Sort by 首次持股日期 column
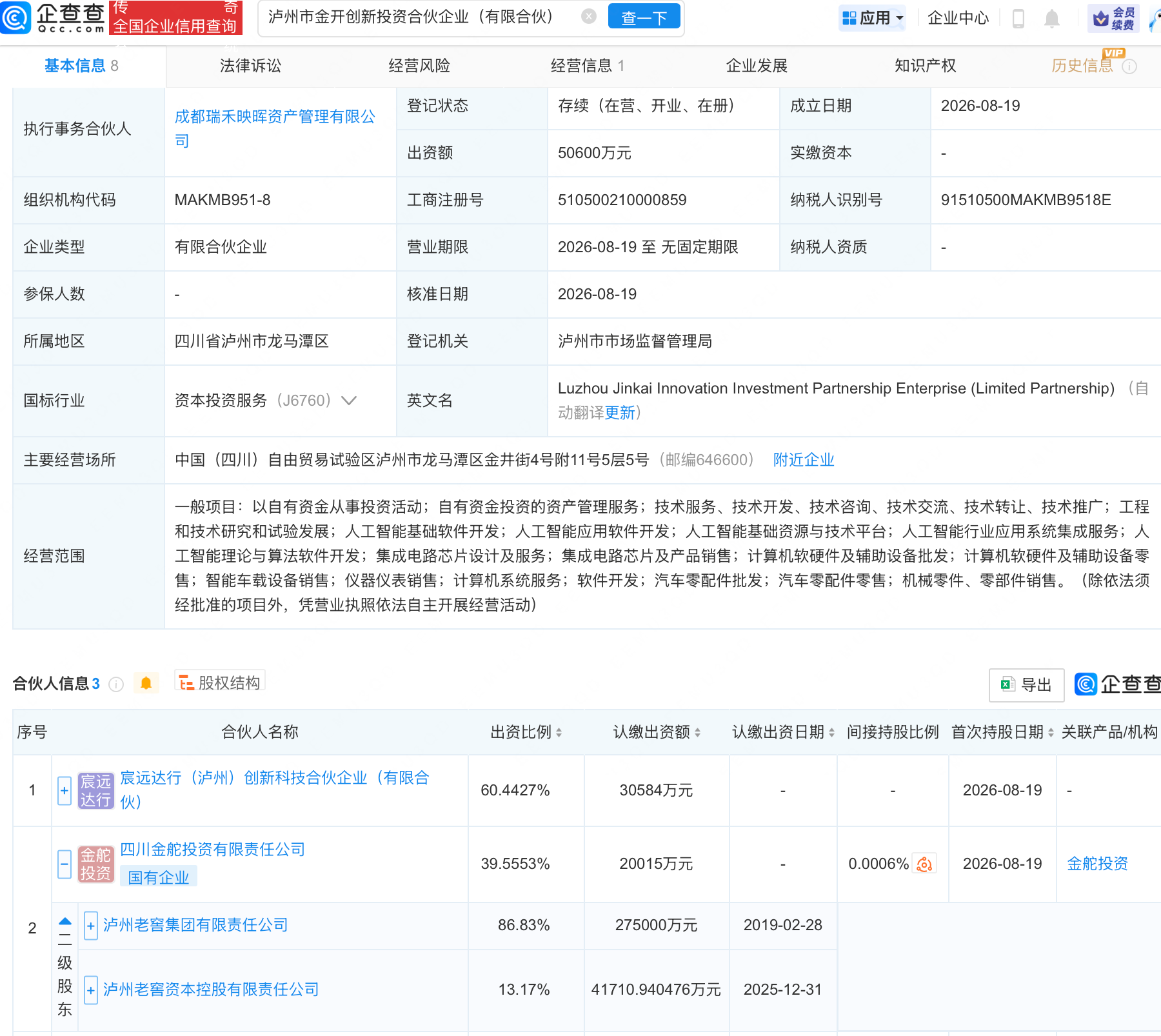The image size is (1161, 1036). click(x=1051, y=733)
